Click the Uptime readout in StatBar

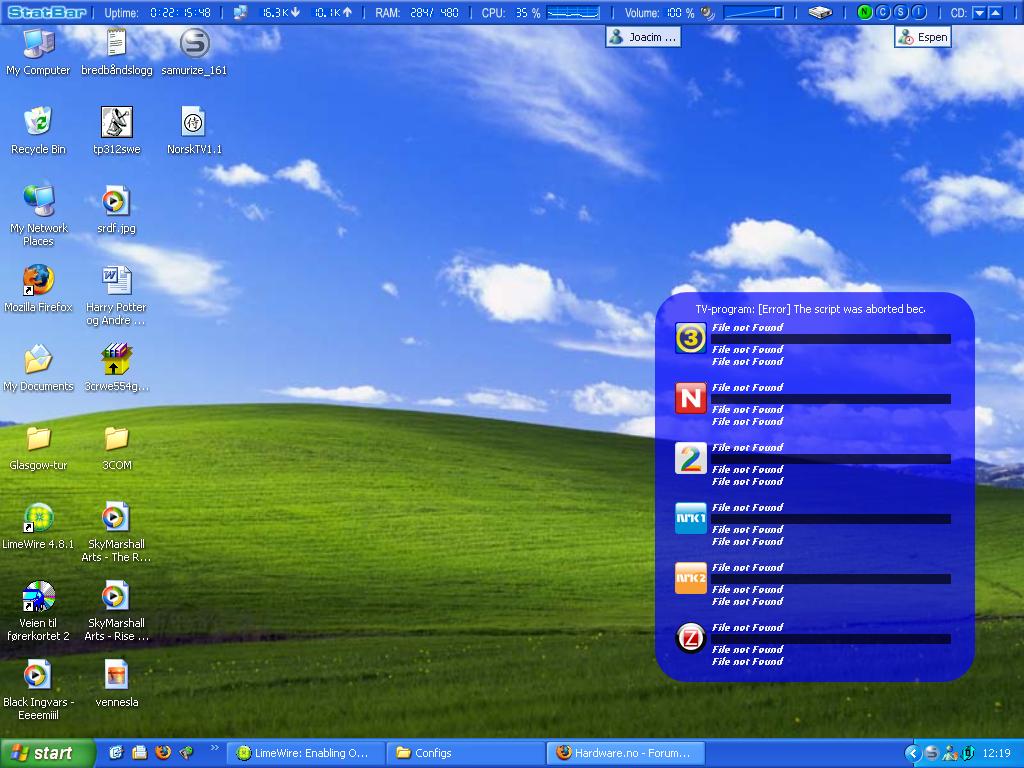click(x=157, y=12)
